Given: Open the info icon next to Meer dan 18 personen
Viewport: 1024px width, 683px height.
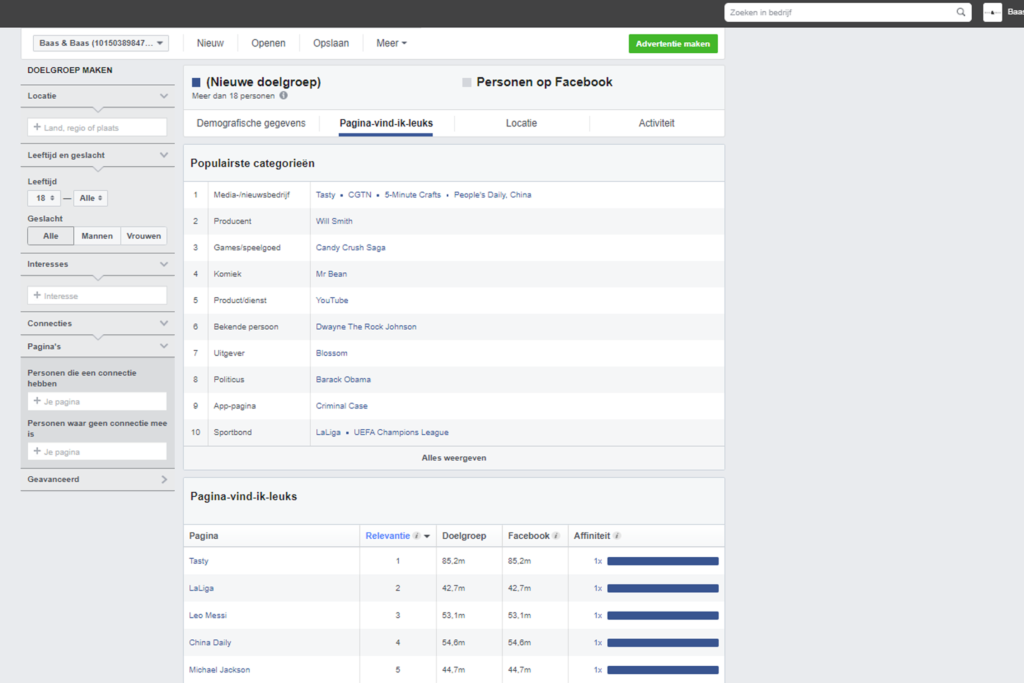Looking at the screenshot, I should (283, 95).
